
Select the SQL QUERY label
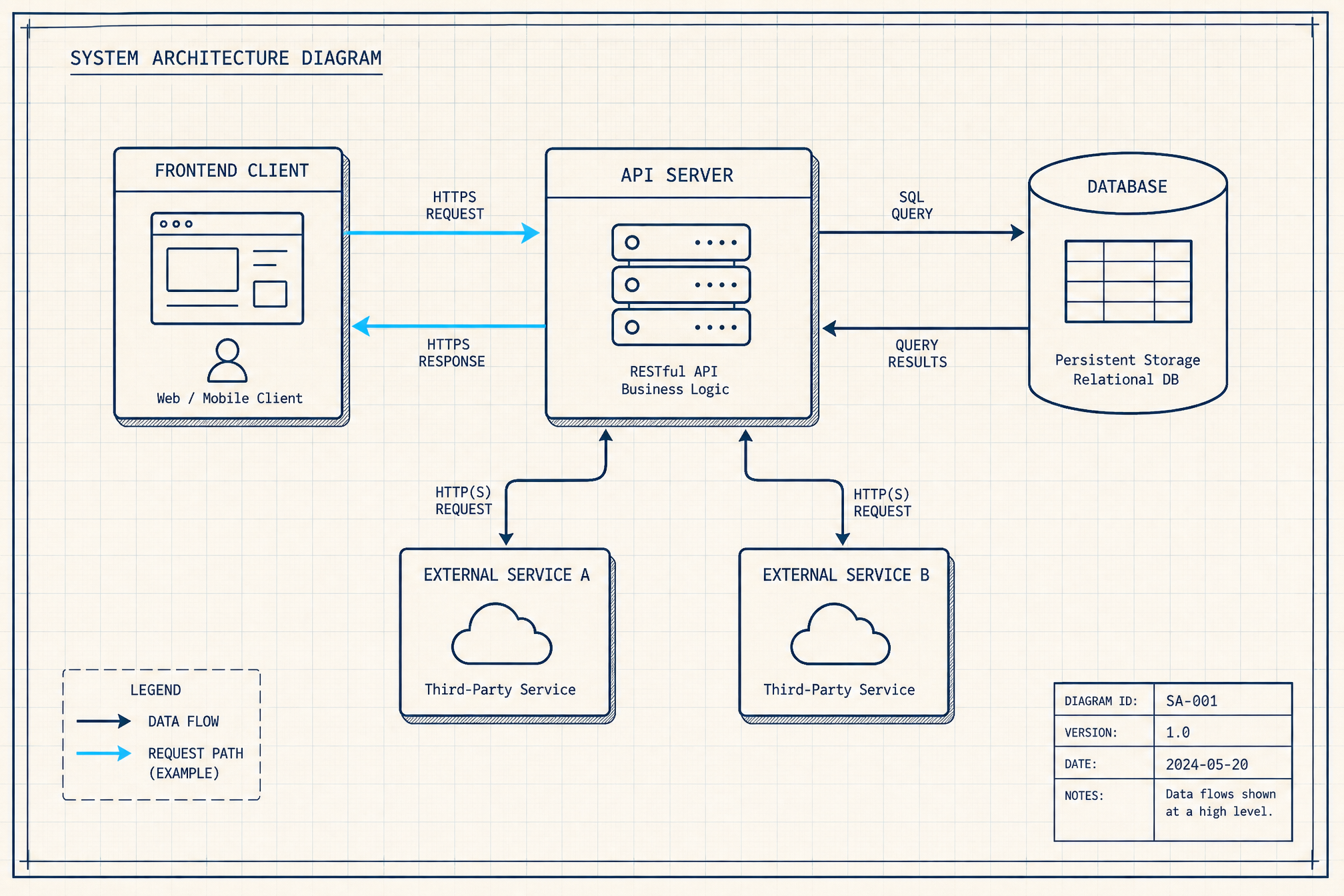tap(912, 205)
